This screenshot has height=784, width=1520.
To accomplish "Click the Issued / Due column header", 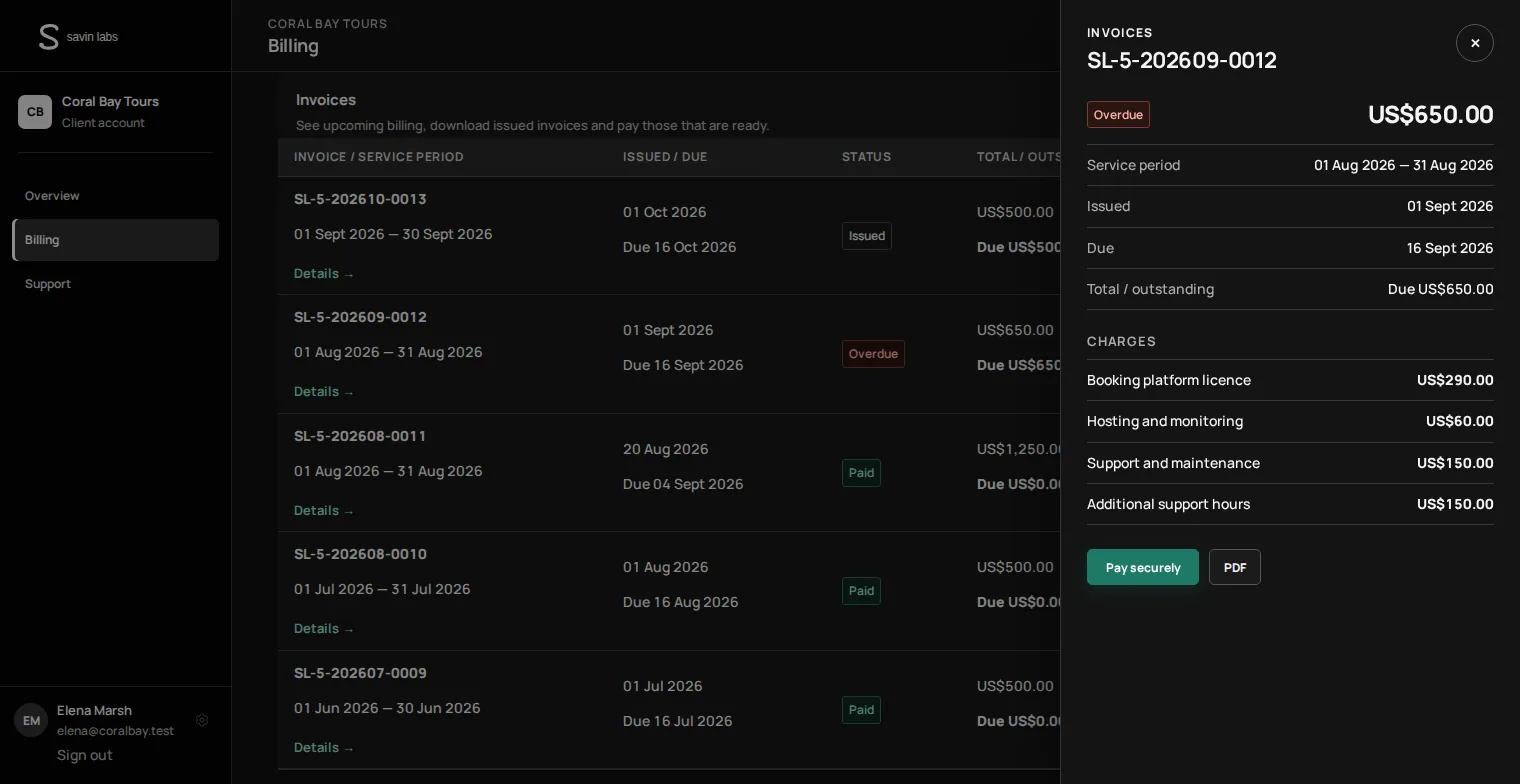I will coord(665,157).
